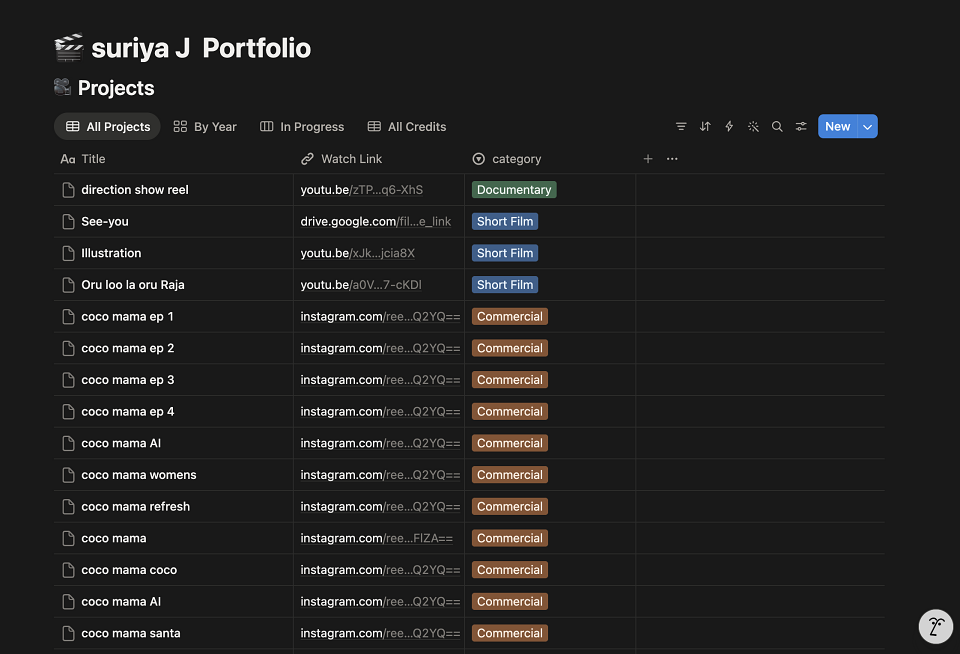Click instagram link in coco mama santa row
Viewport: 960px width, 654px height.
380,634
